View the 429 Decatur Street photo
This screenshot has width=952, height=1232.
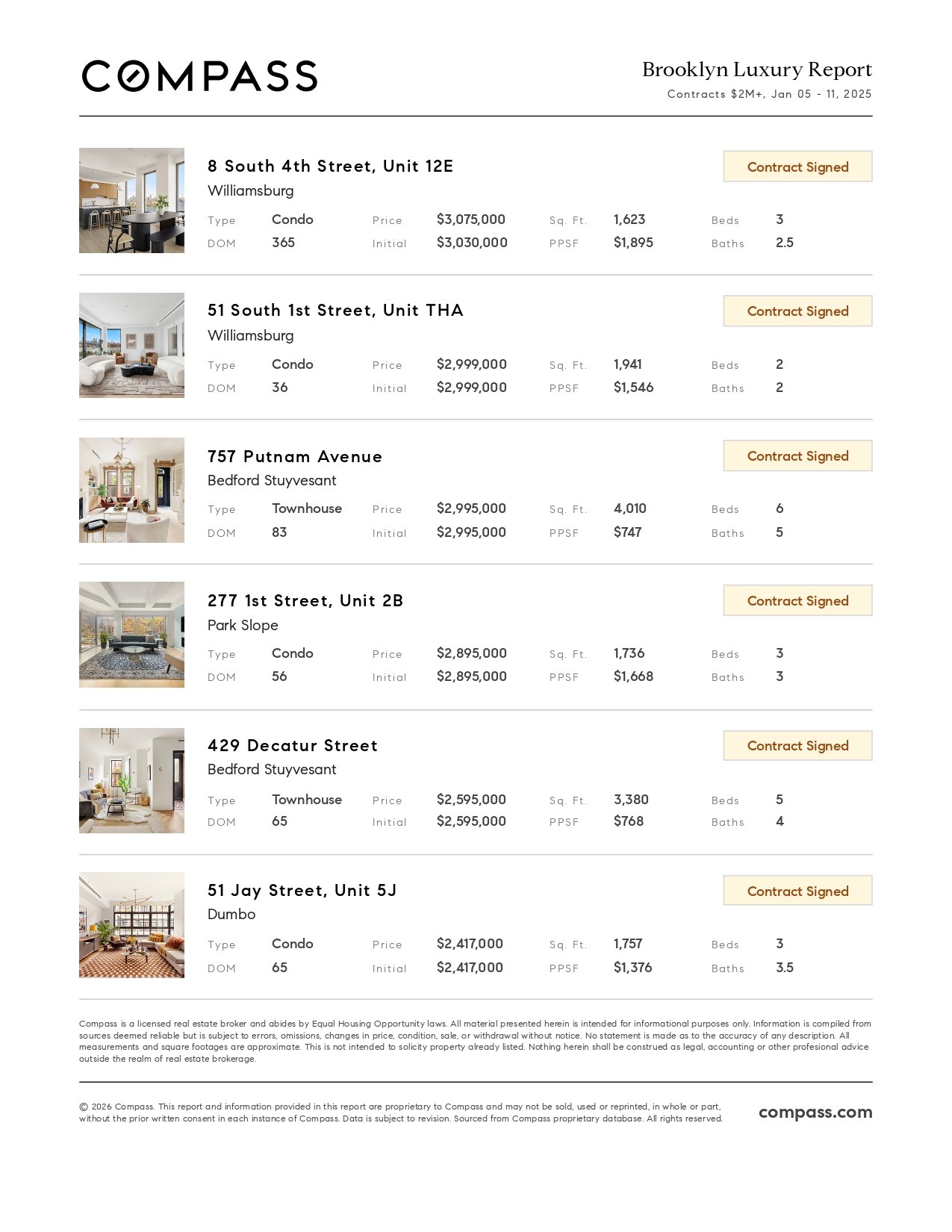coord(131,780)
